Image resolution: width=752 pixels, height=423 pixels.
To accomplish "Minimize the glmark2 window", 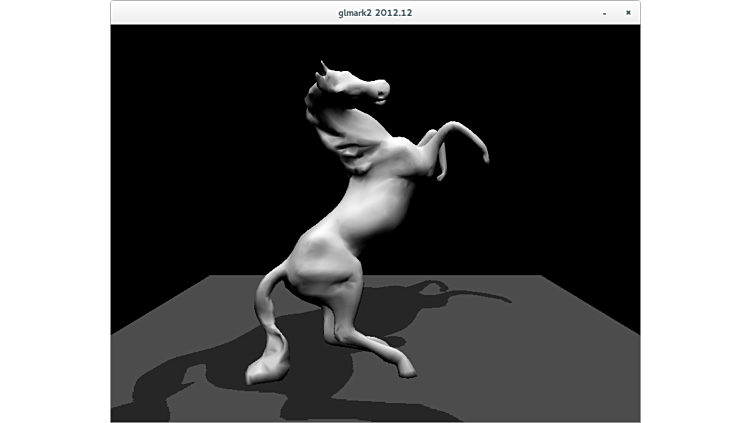I will coord(604,12).
